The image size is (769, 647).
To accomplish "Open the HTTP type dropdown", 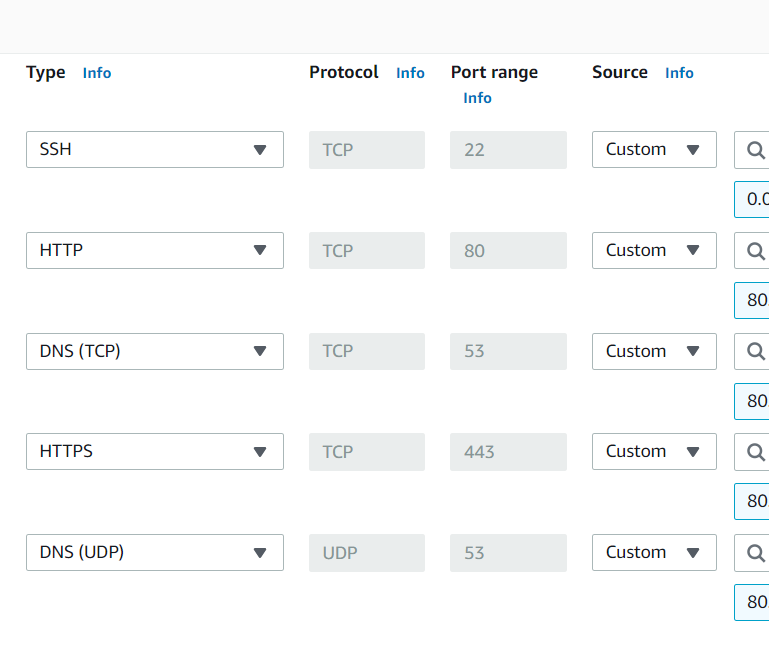I will coord(155,250).
